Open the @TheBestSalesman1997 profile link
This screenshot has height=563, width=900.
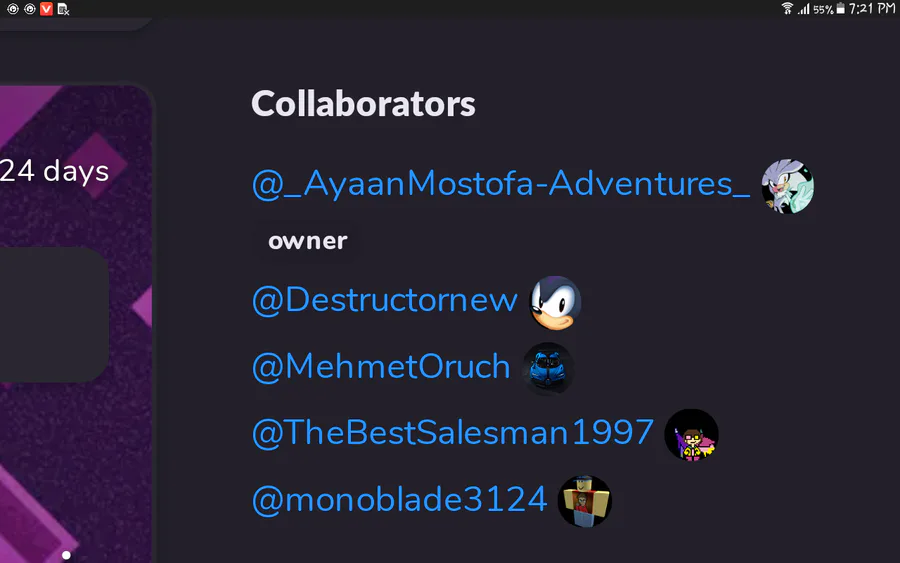click(453, 432)
